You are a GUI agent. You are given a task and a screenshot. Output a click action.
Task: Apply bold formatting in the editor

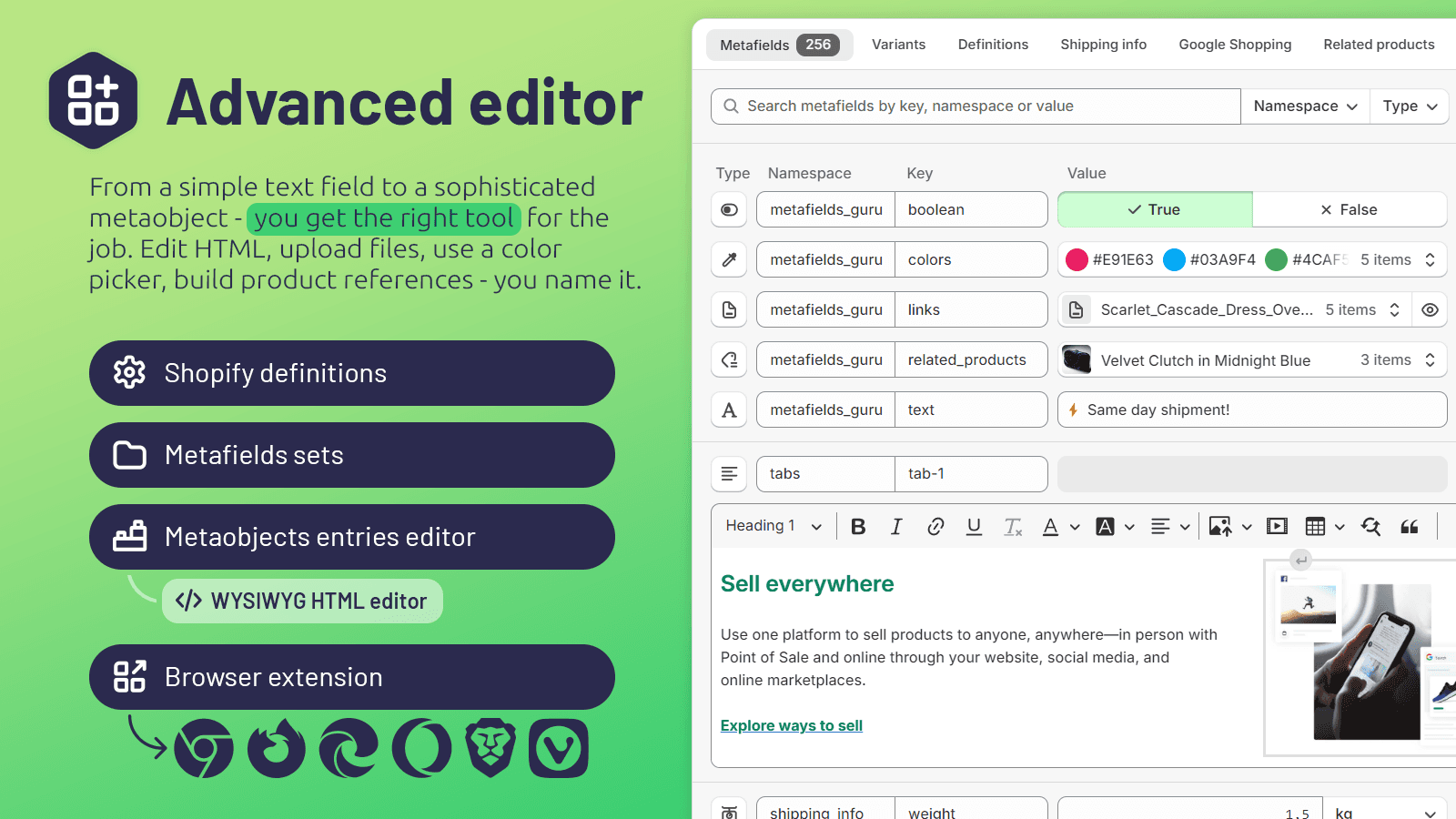coord(857,526)
